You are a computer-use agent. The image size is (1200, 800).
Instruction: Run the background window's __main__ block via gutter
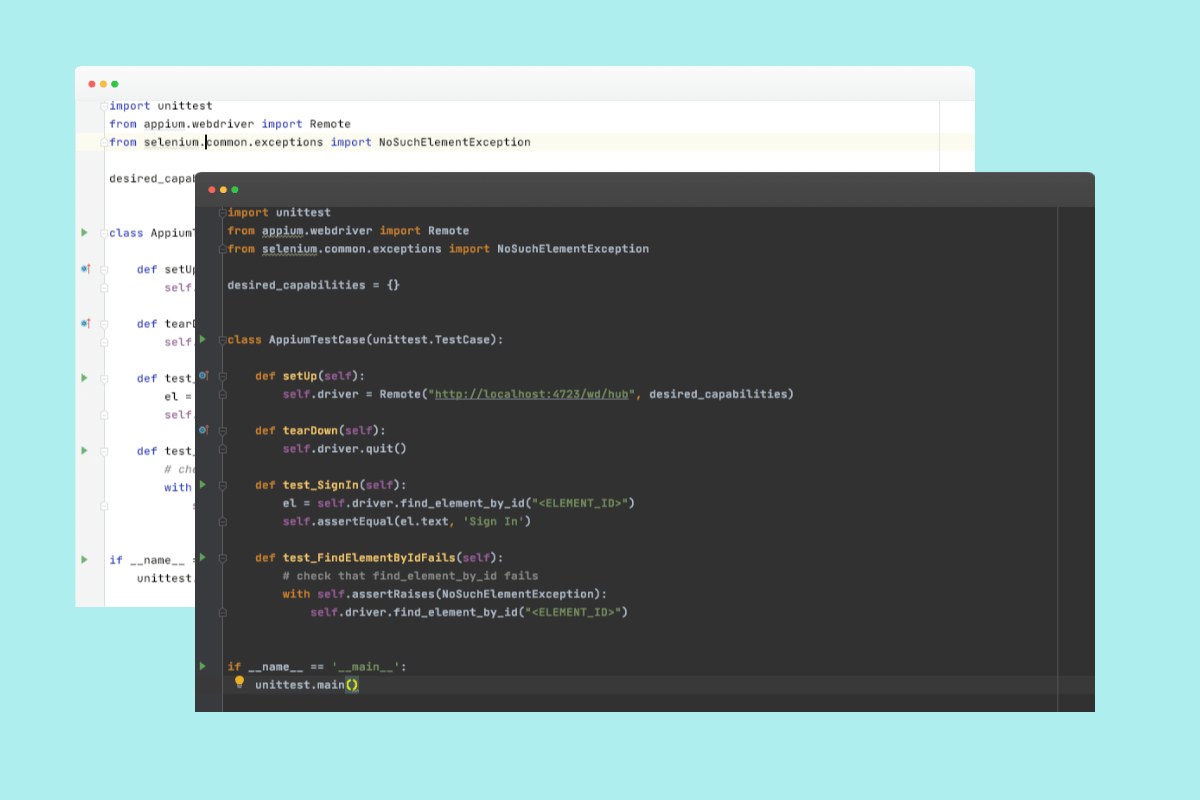pyautogui.click(x=86, y=560)
